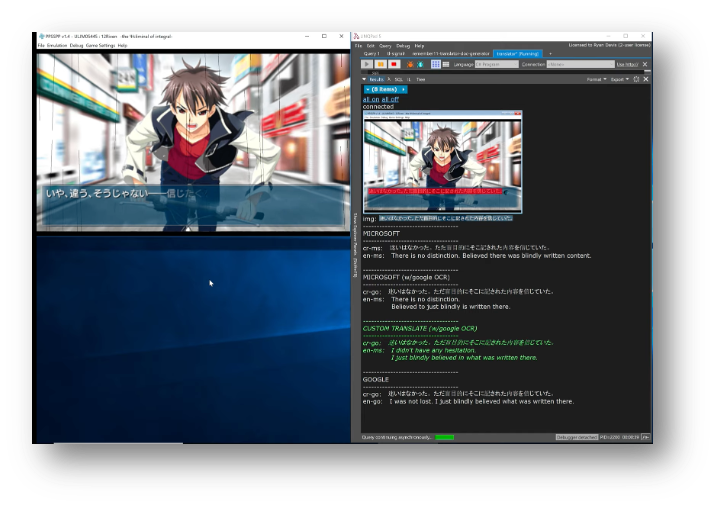The image size is (716, 506).
Task: Switch to the remember11 translator doc generator tab
Action: [x=451, y=54]
